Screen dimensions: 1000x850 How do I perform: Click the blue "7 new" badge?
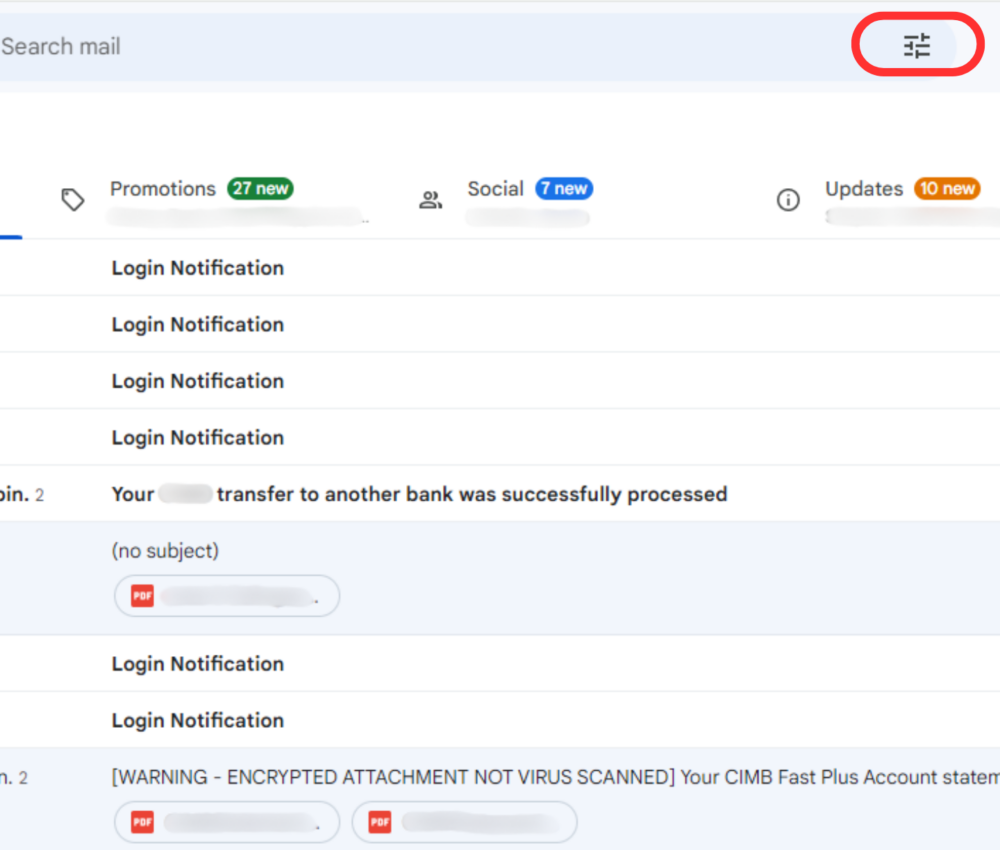click(564, 188)
